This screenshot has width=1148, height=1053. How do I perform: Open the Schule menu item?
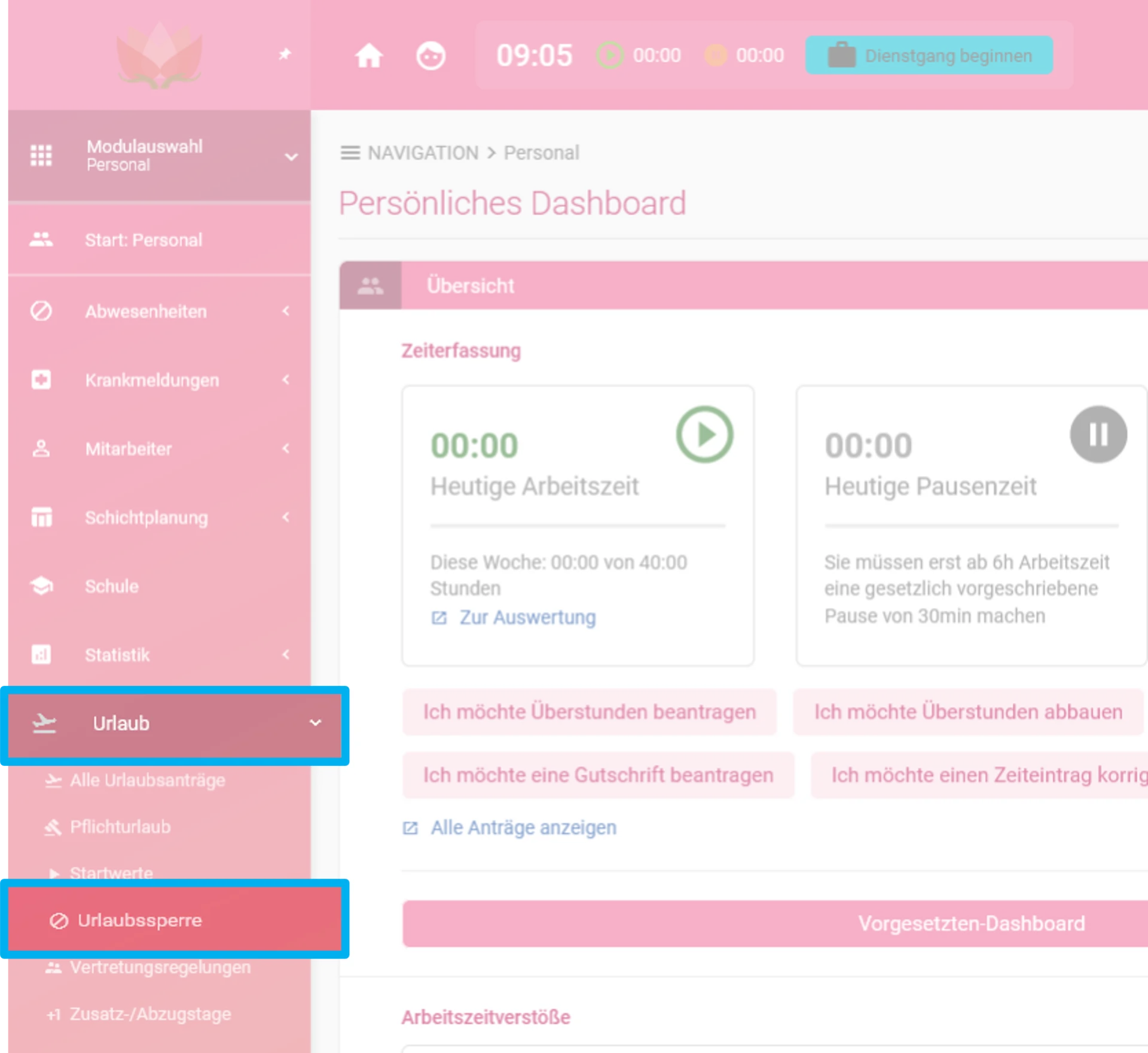[x=159, y=586]
